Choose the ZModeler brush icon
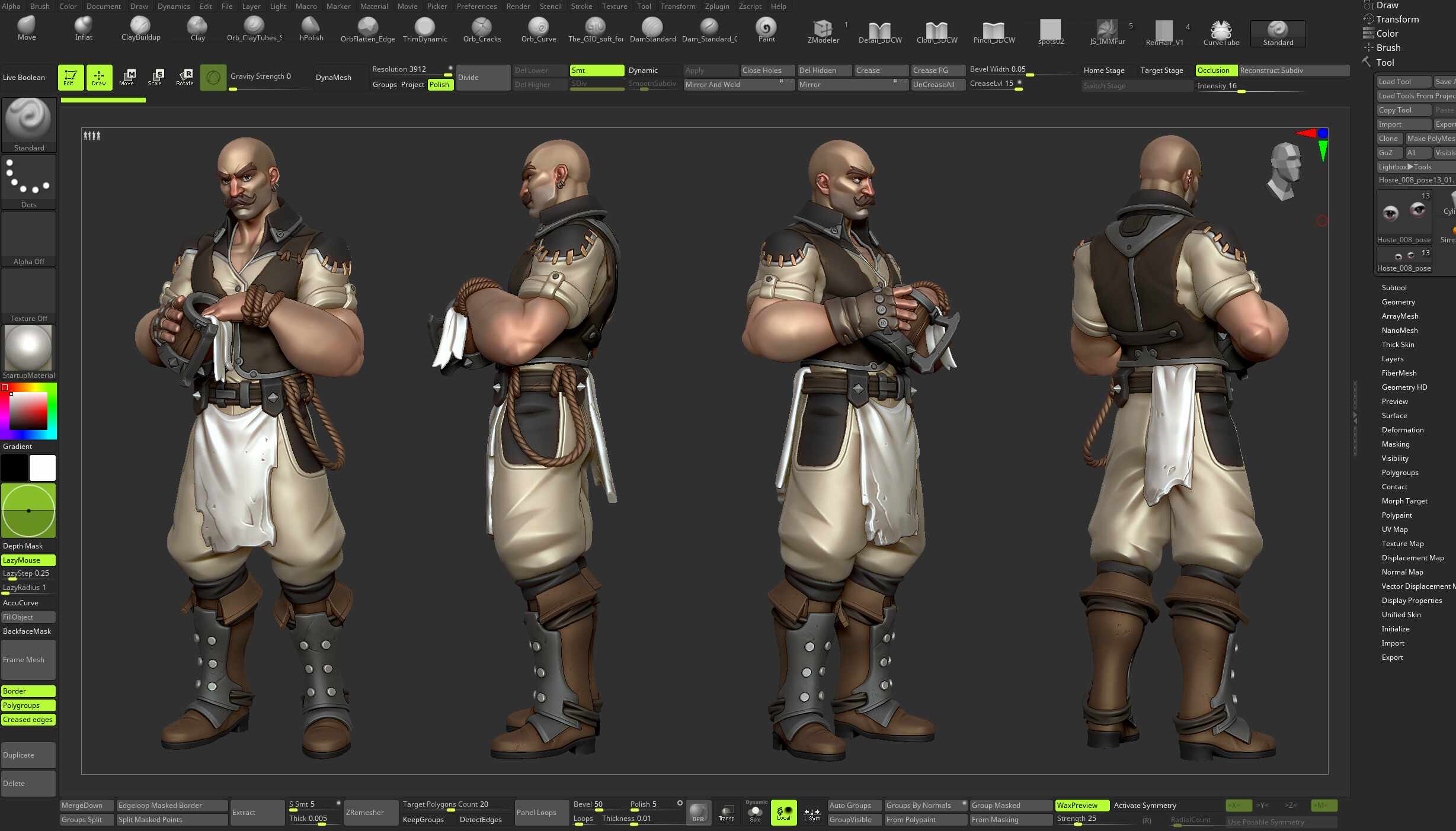 click(x=823, y=29)
